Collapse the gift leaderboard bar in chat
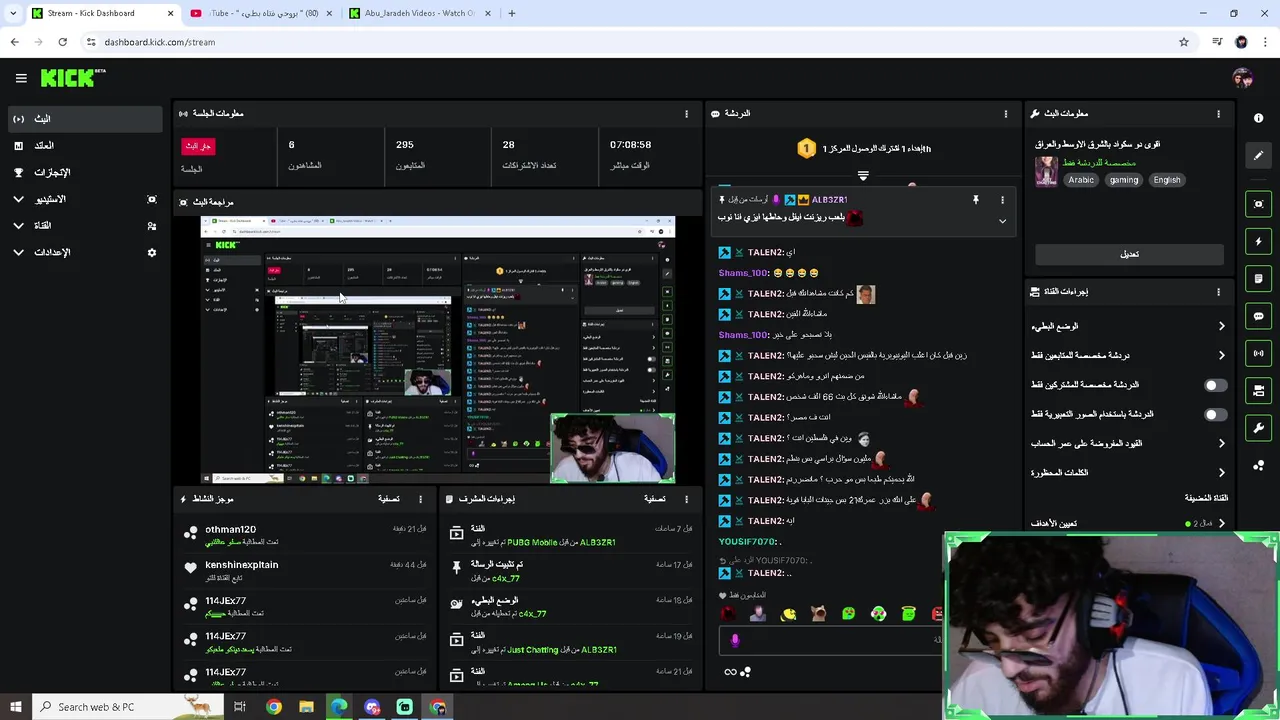1280x720 pixels. tap(863, 175)
